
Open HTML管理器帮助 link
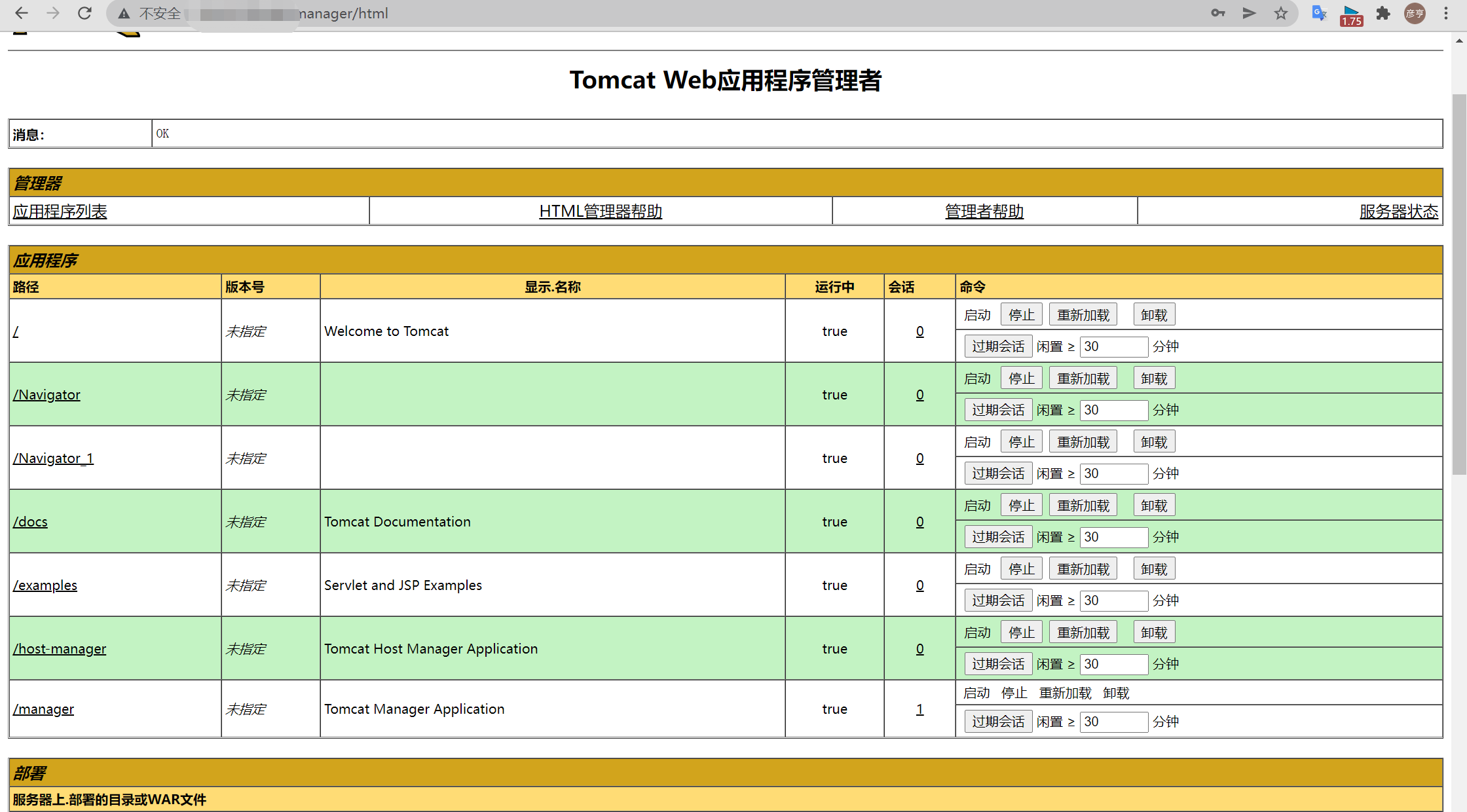pos(601,212)
